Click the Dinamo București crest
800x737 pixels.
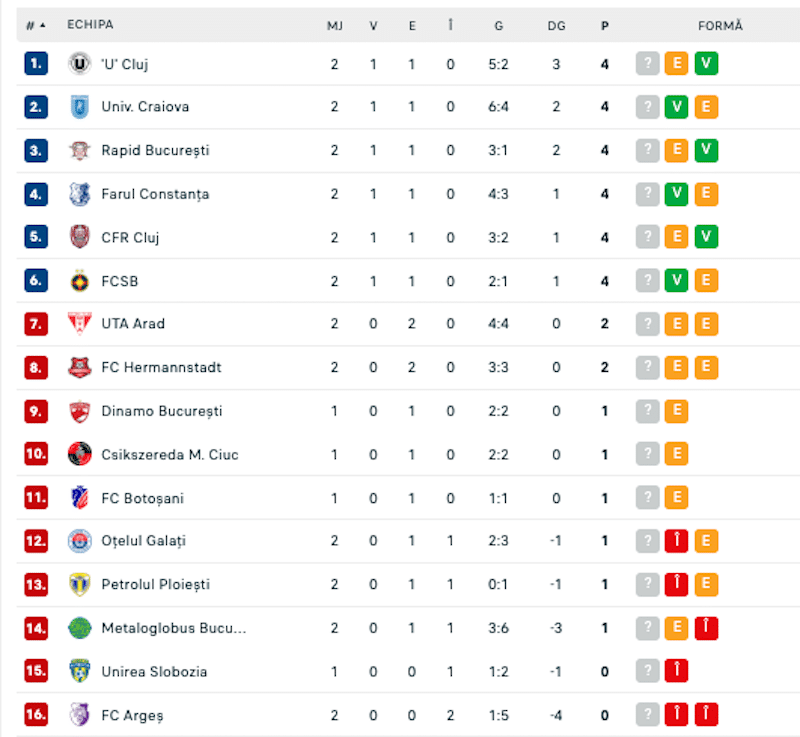(80, 411)
